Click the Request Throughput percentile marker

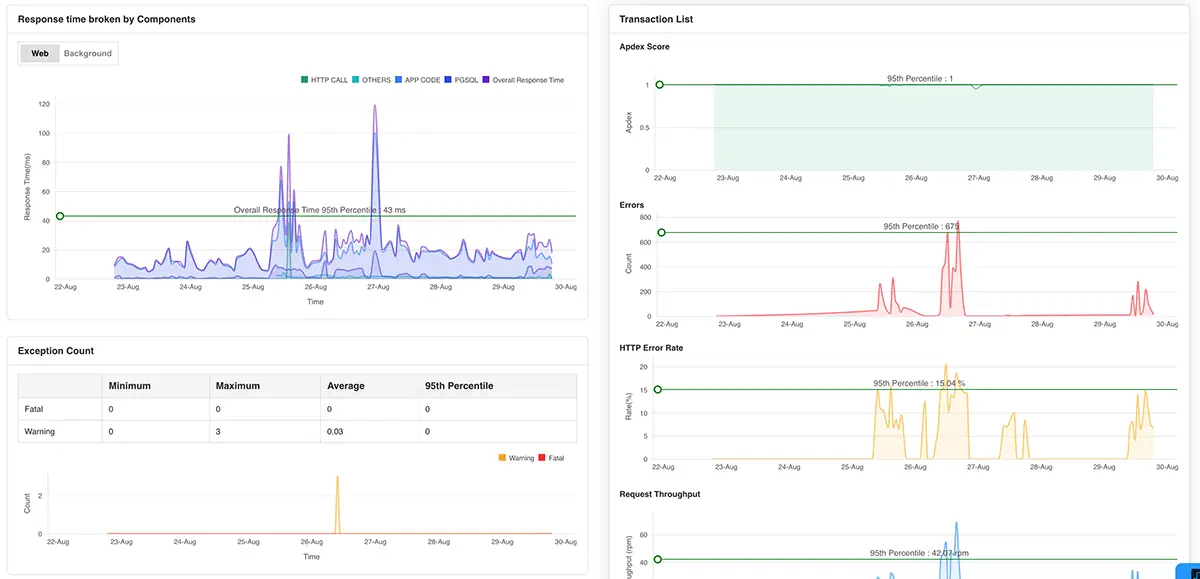(659, 561)
